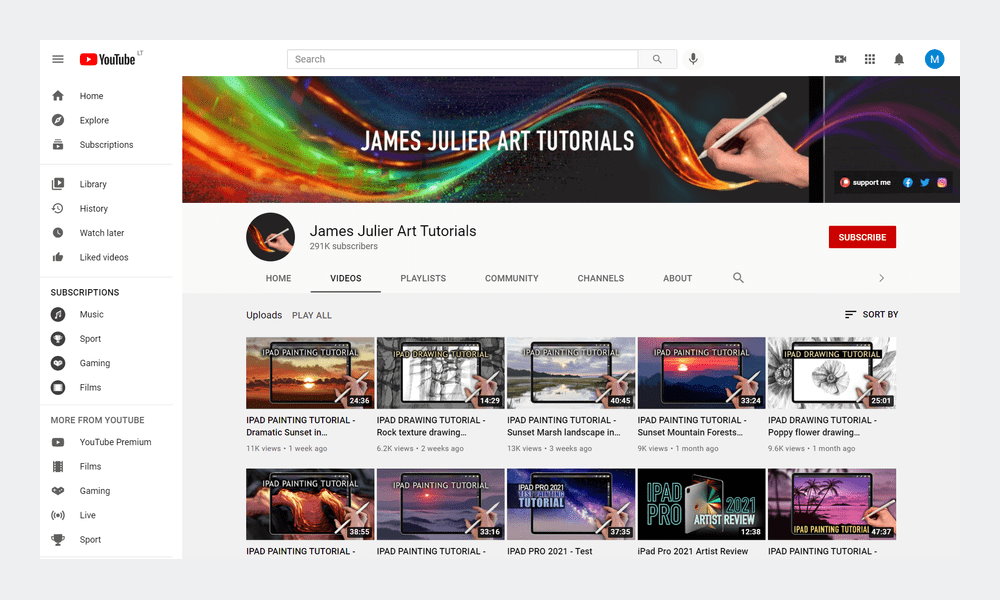Click the Watch later clock icon
The width and height of the screenshot is (1000, 600).
point(57,233)
